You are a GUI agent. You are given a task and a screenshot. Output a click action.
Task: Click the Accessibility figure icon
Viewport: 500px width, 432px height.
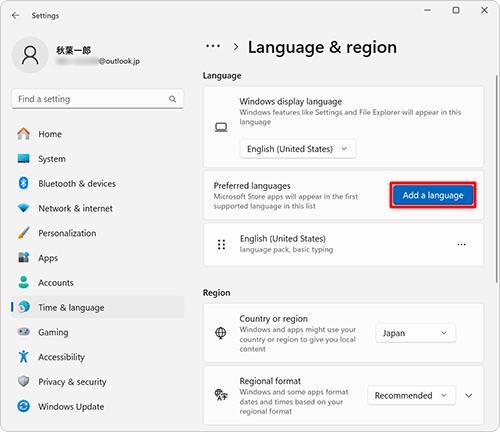click(x=23, y=356)
